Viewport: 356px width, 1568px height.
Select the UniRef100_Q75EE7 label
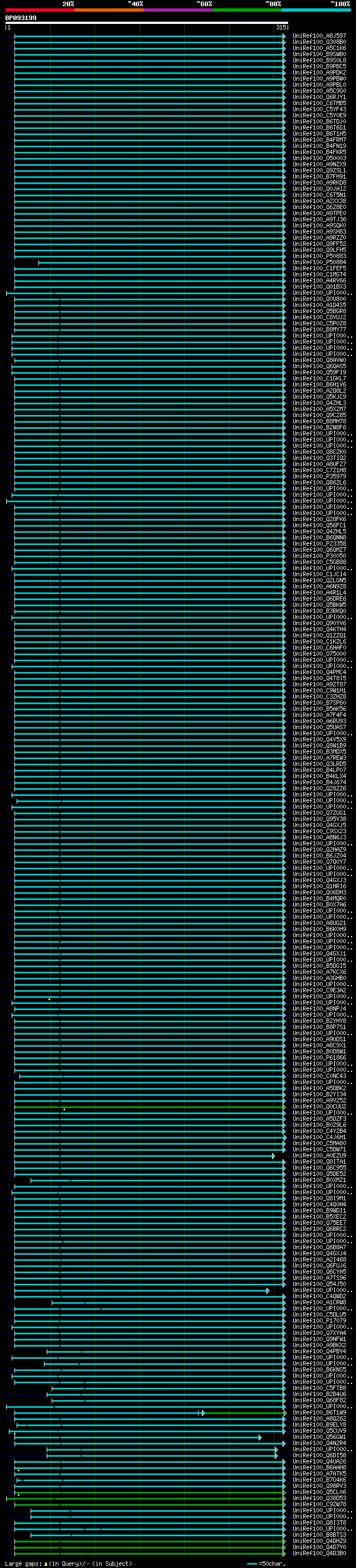[319, 1222]
